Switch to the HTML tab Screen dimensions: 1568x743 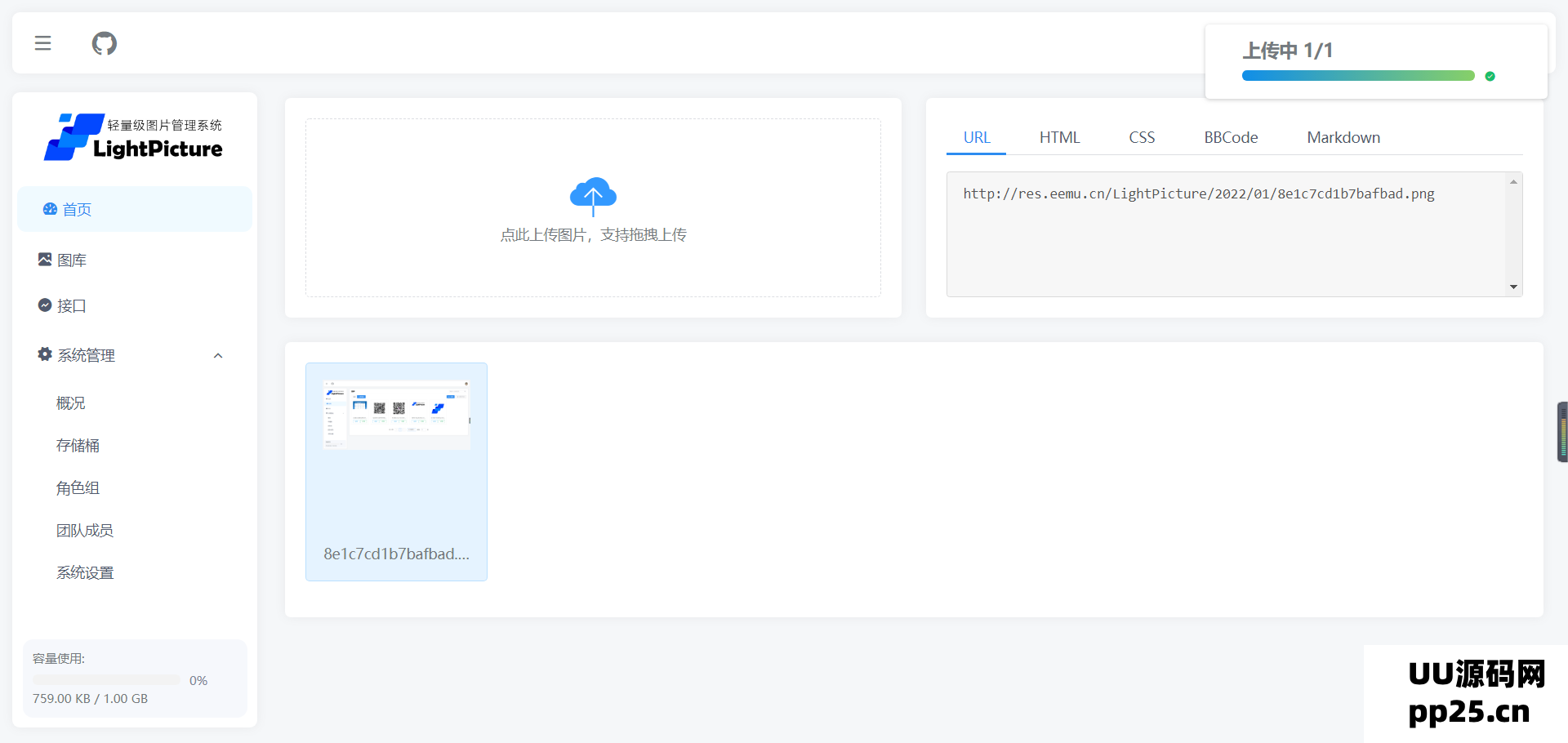click(x=1059, y=137)
